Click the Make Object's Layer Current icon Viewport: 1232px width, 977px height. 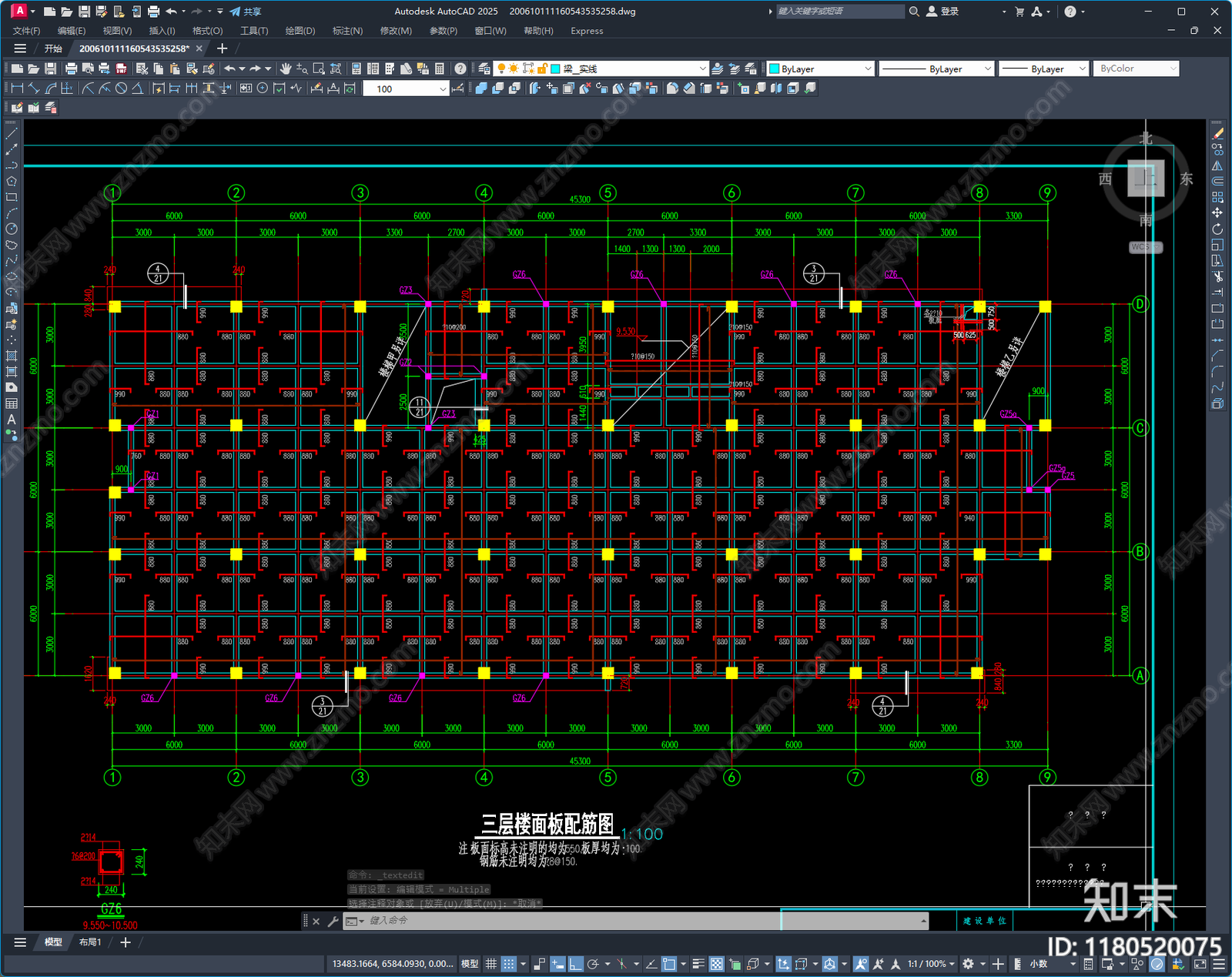(718, 69)
